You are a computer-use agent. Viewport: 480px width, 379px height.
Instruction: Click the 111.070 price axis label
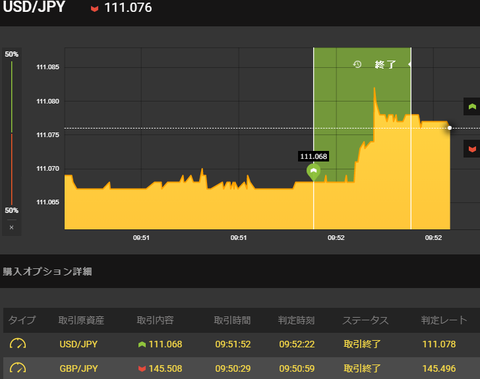tap(48, 169)
